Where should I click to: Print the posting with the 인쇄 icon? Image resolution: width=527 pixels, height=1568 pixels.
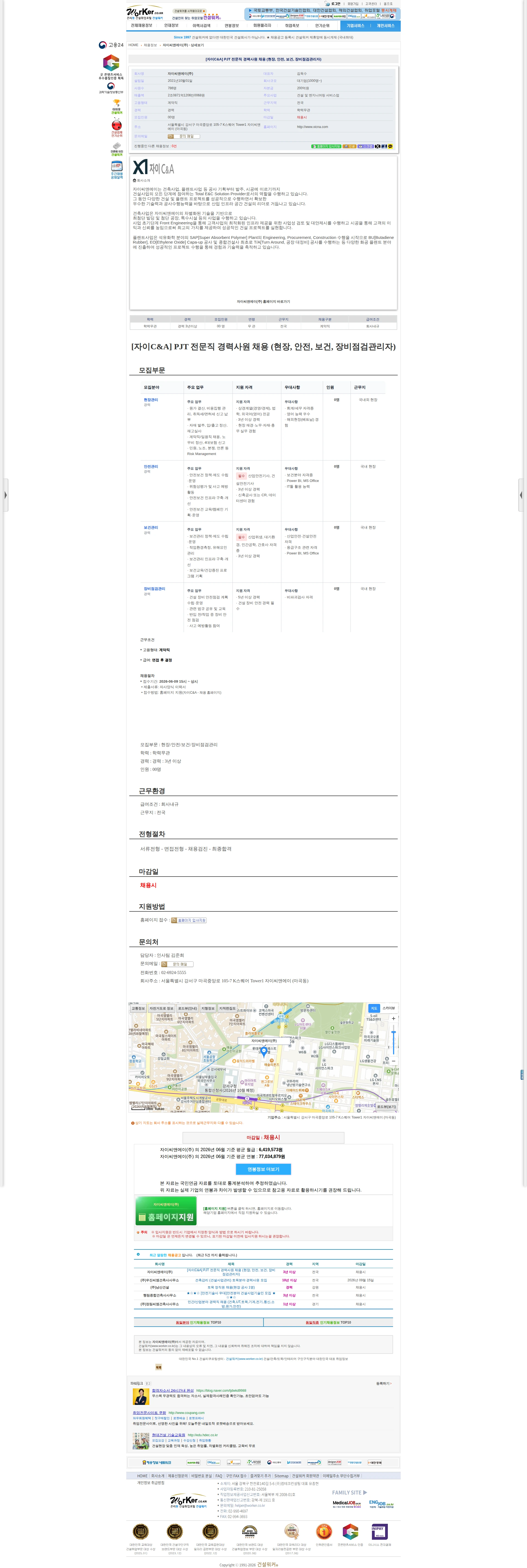click(x=349, y=147)
